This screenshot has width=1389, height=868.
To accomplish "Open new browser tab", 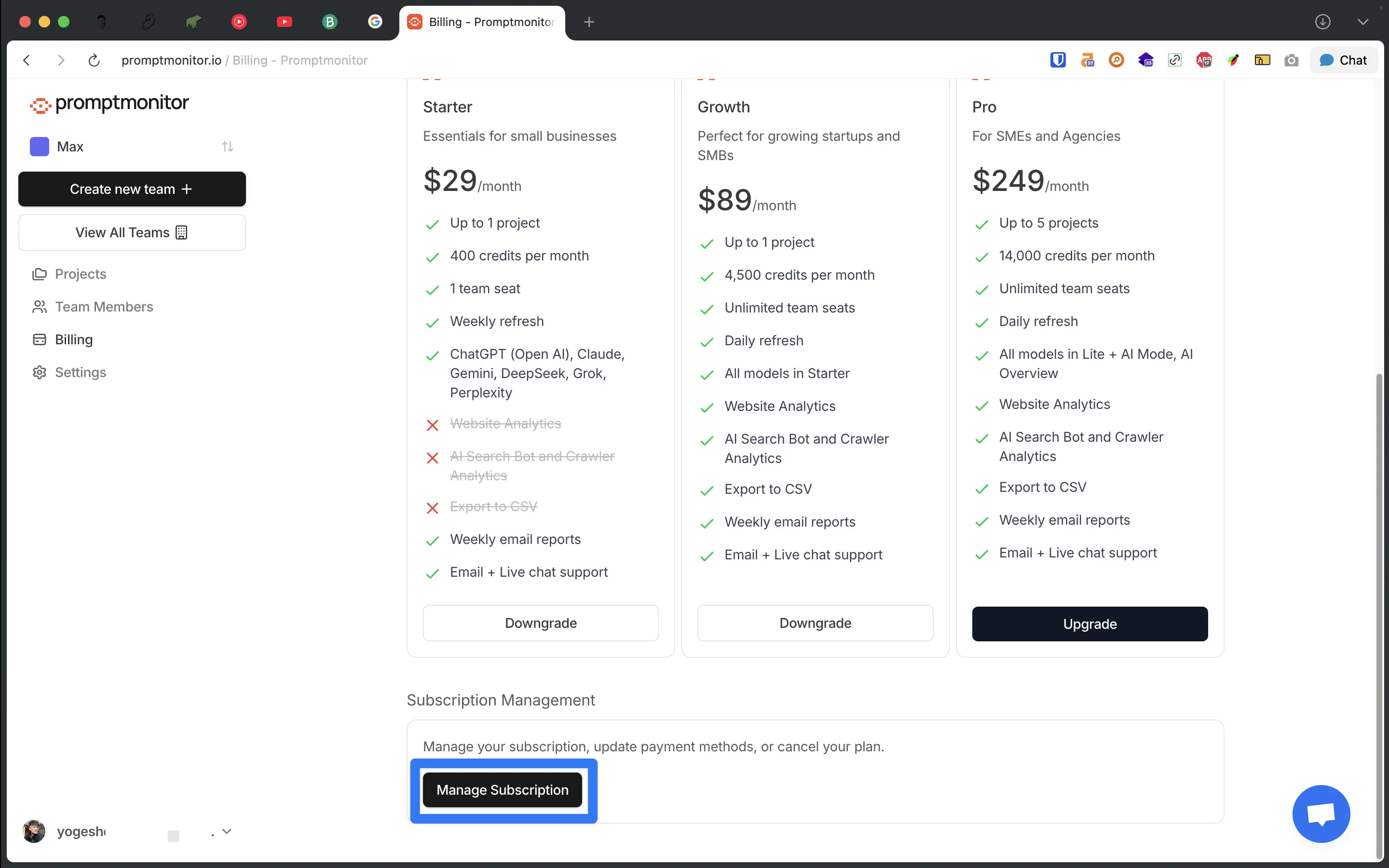I will pyautogui.click(x=589, y=22).
